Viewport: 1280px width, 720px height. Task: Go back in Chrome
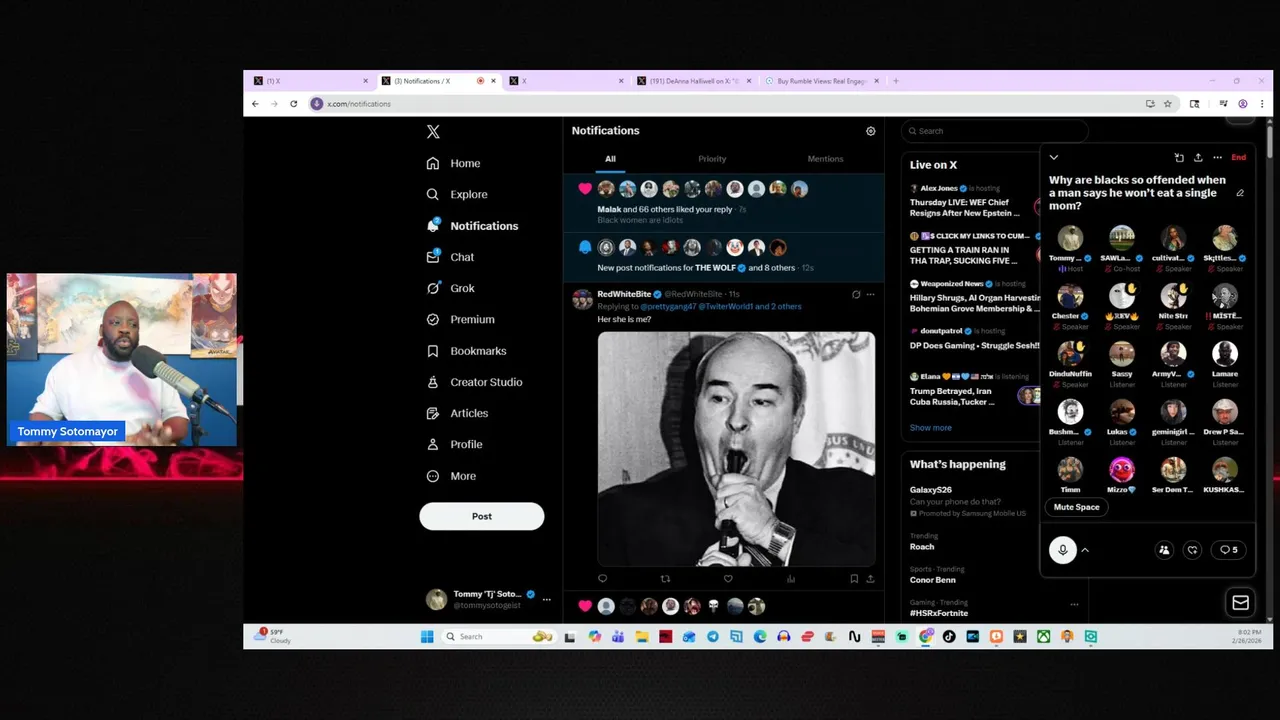point(255,104)
